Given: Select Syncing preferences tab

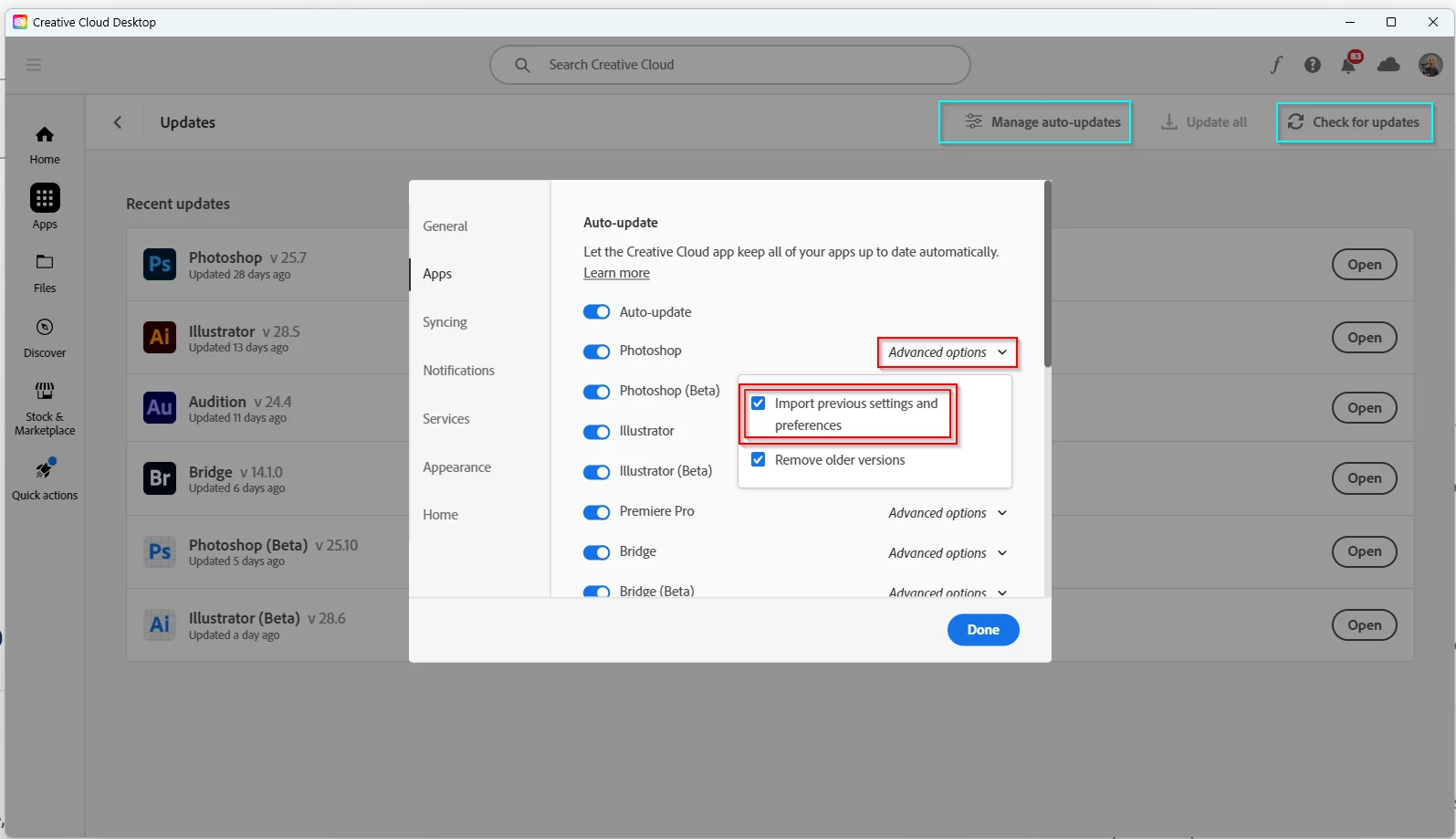Looking at the screenshot, I should (x=445, y=322).
